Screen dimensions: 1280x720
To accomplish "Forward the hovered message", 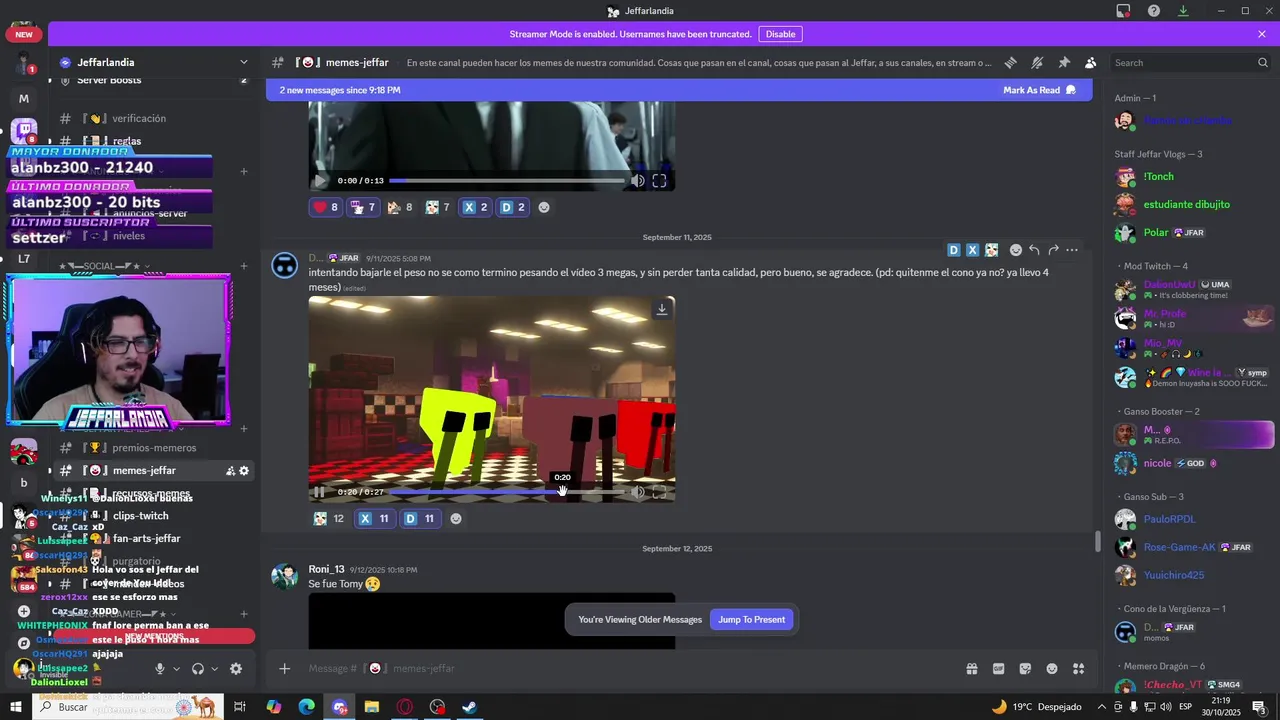I will (1053, 250).
